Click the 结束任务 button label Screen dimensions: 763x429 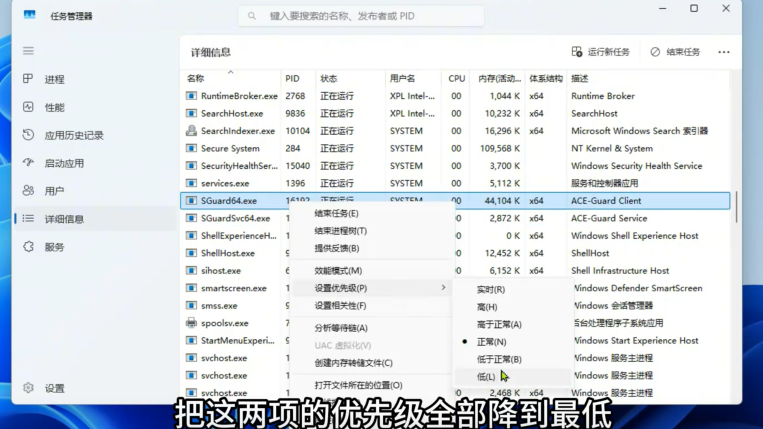(x=683, y=52)
